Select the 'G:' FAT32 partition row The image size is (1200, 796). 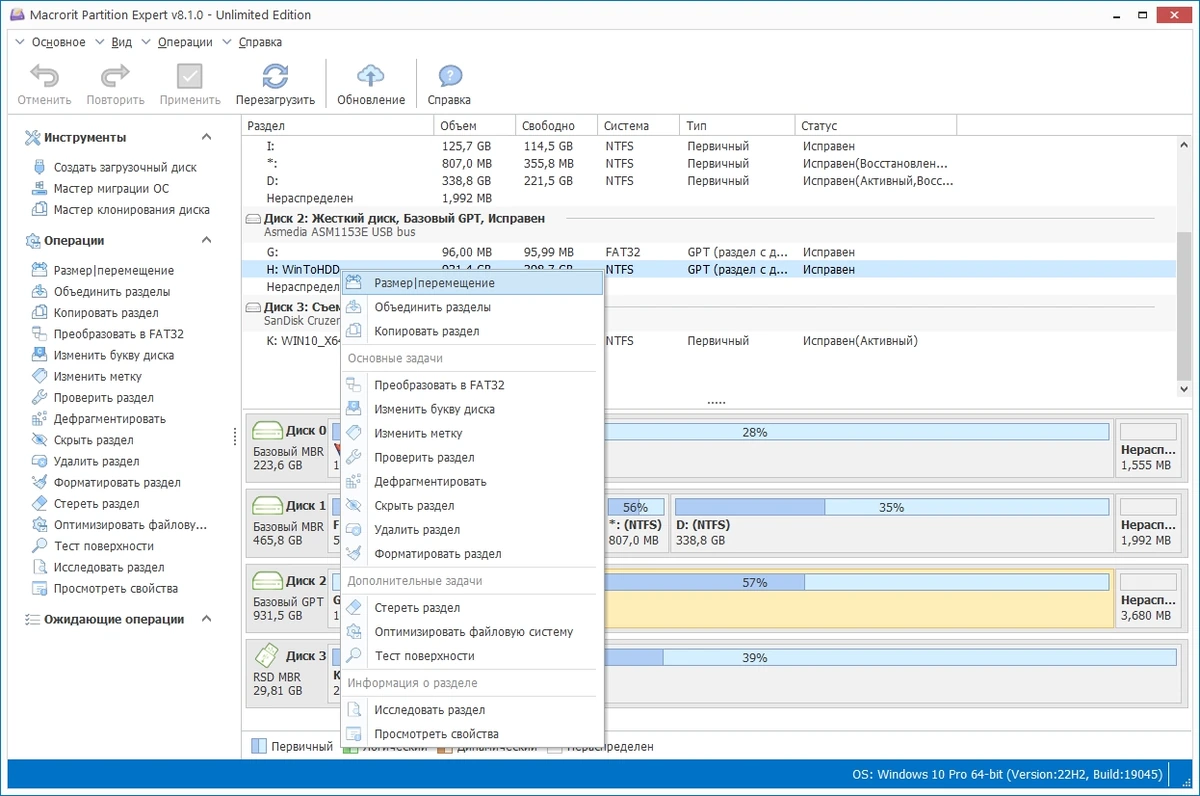click(710, 252)
